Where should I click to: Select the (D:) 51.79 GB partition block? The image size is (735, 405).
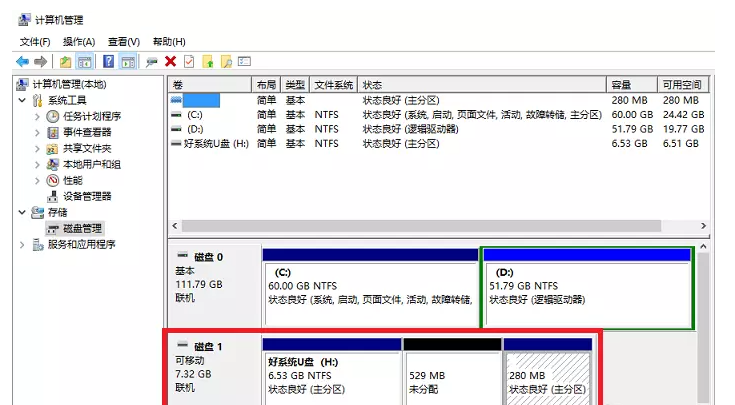tap(587, 288)
